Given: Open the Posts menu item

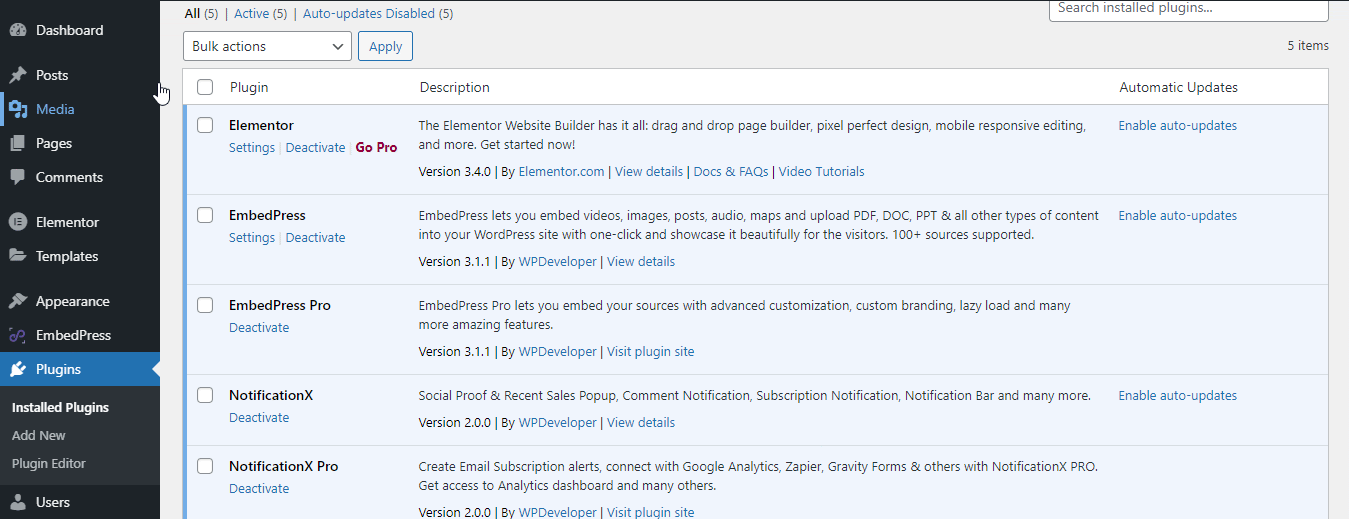Looking at the screenshot, I should click(x=80, y=75).
